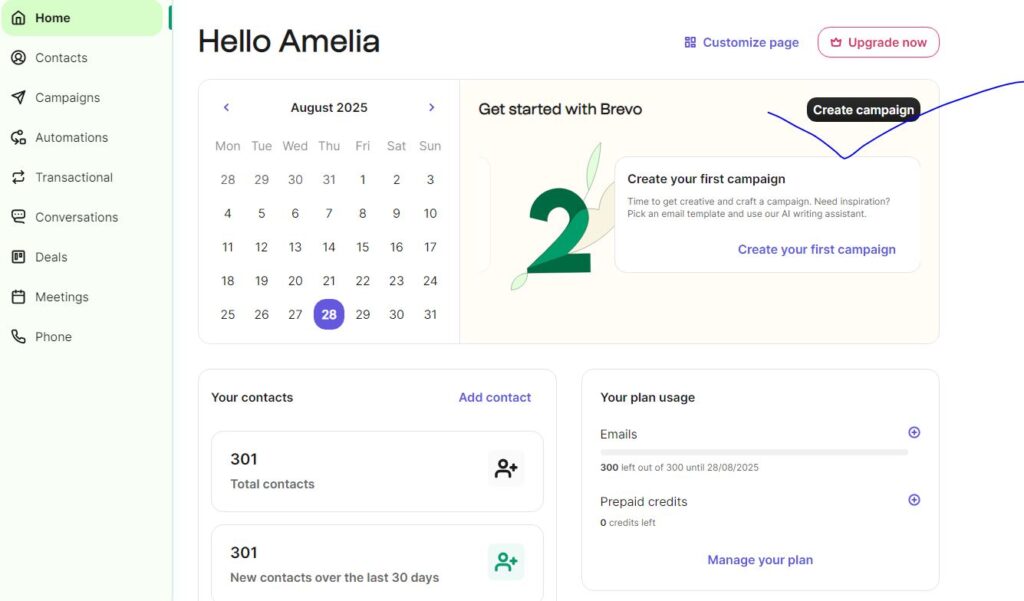
Task: Open Conversations via chat bubble icon
Action: pyautogui.click(x=18, y=217)
